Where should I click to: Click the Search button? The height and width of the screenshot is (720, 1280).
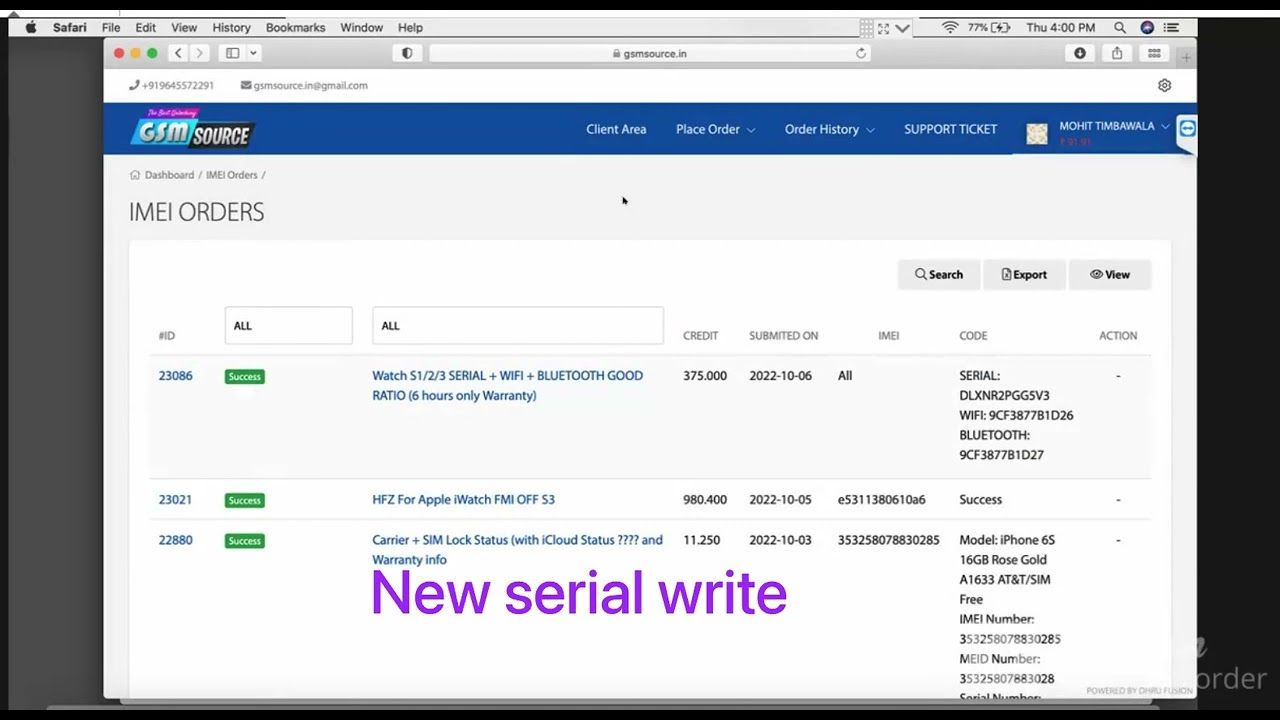938,275
